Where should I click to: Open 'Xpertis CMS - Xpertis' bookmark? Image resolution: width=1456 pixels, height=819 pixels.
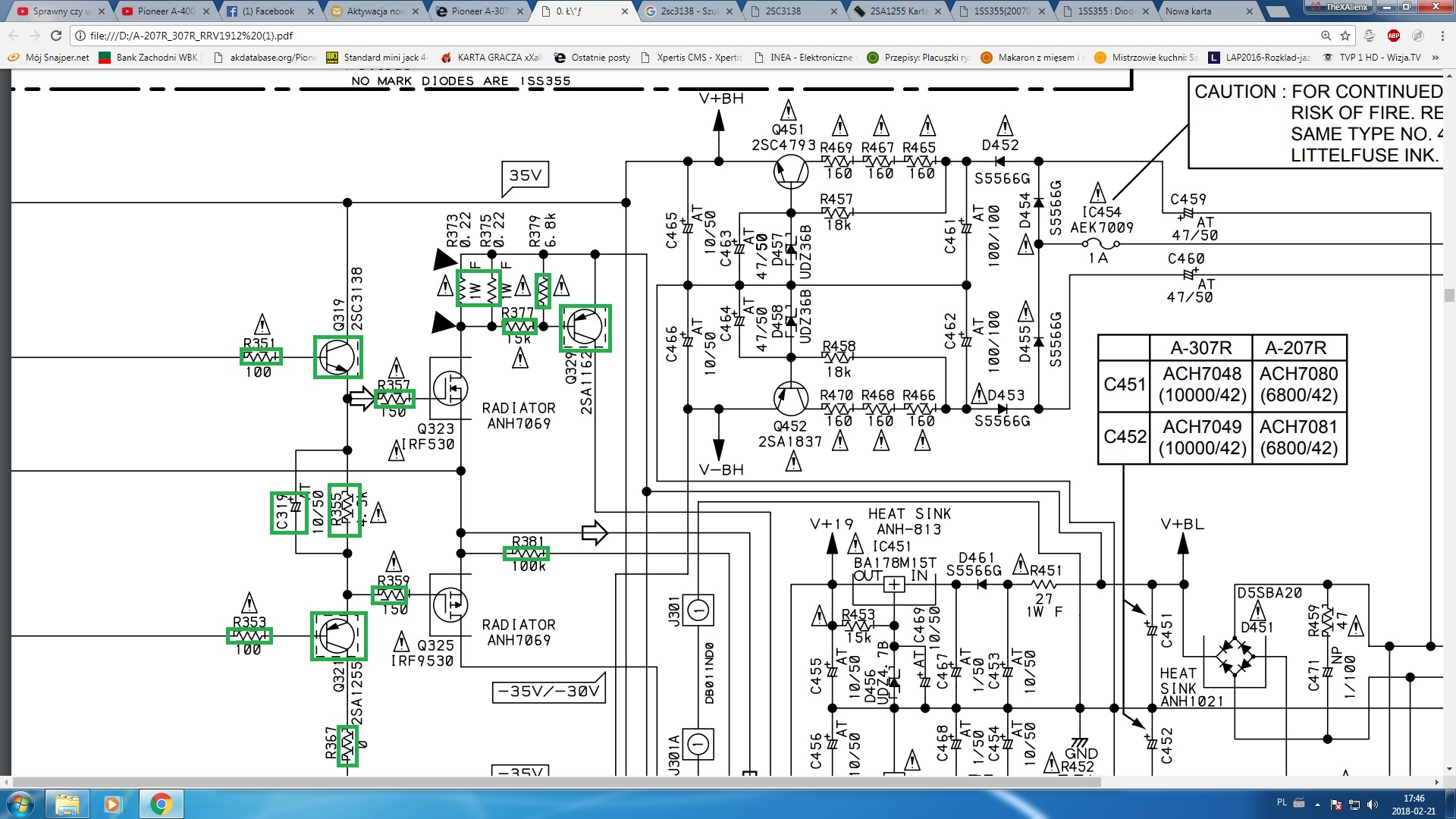coord(692,58)
